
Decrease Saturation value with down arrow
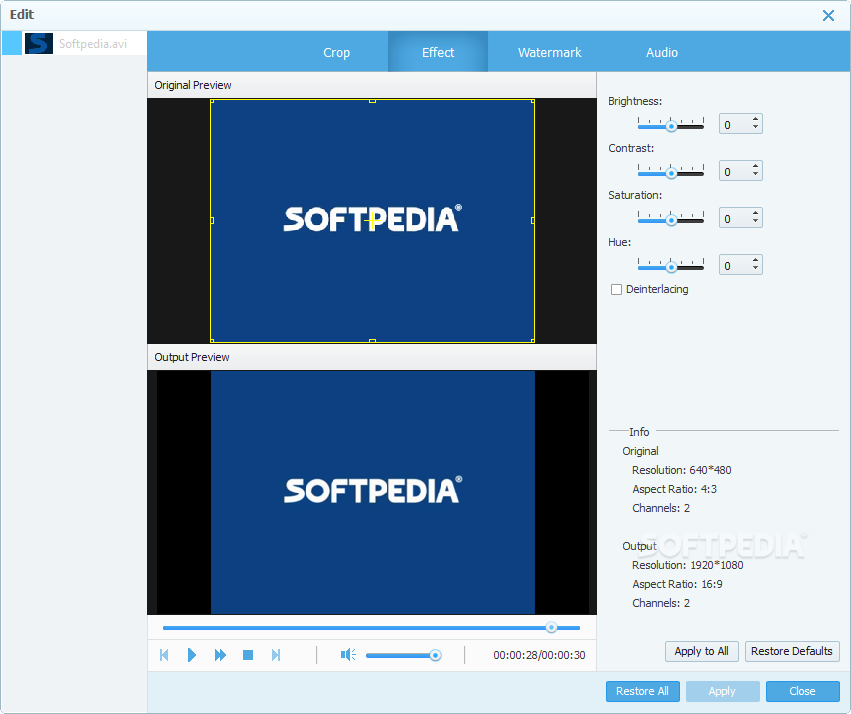pyautogui.click(x=755, y=221)
